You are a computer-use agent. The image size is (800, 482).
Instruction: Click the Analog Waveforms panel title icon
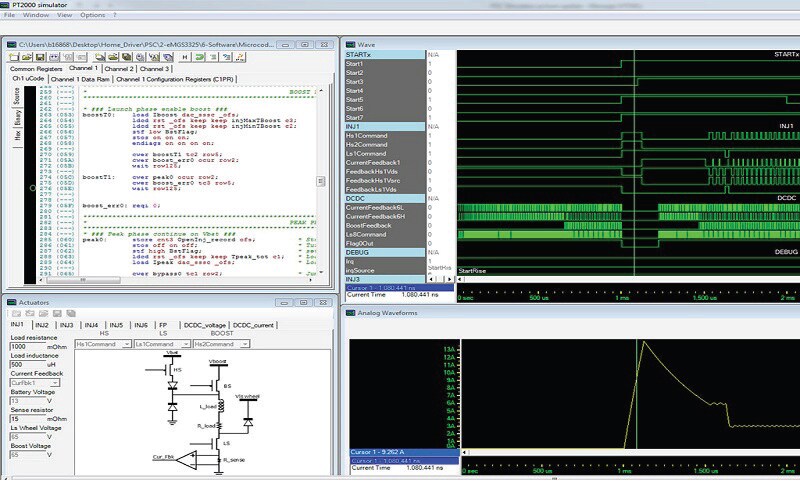point(350,315)
